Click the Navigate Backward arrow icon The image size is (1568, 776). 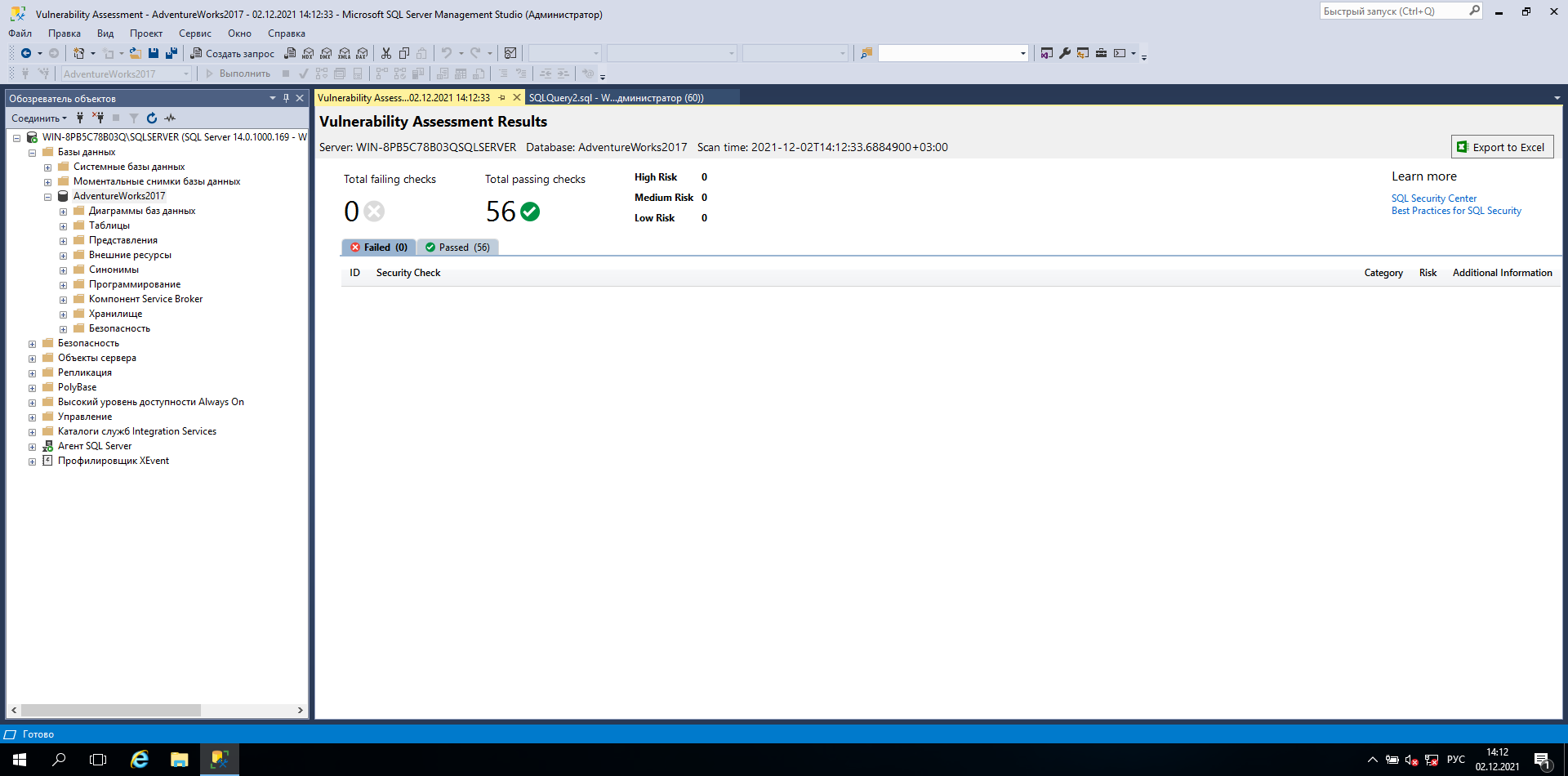point(26,53)
